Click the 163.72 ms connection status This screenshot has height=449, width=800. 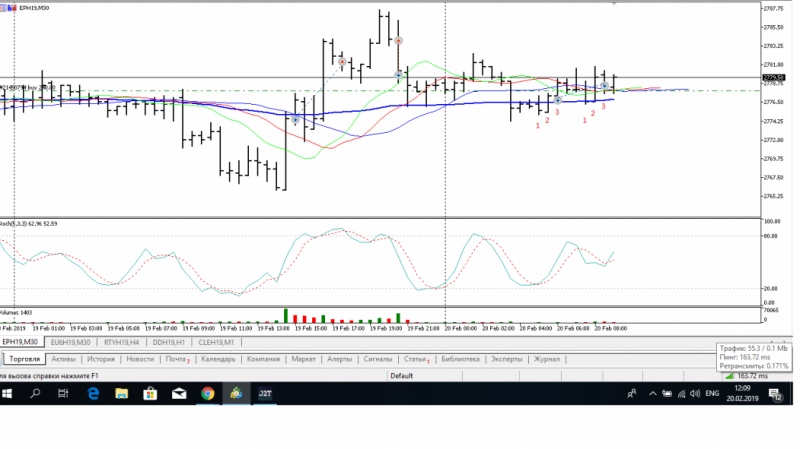[x=753, y=376]
